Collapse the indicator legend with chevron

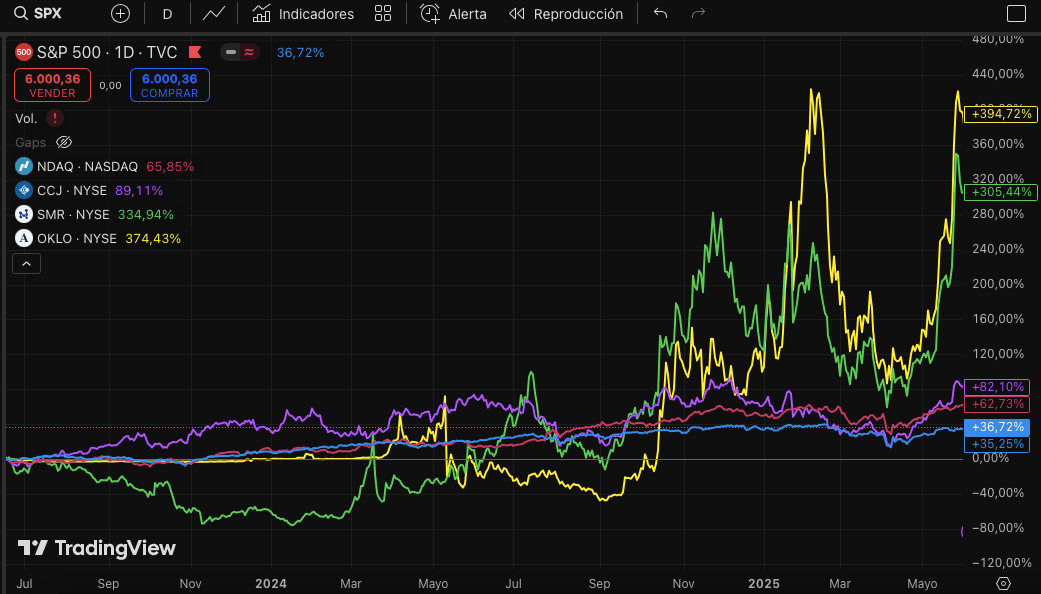point(26,264)
